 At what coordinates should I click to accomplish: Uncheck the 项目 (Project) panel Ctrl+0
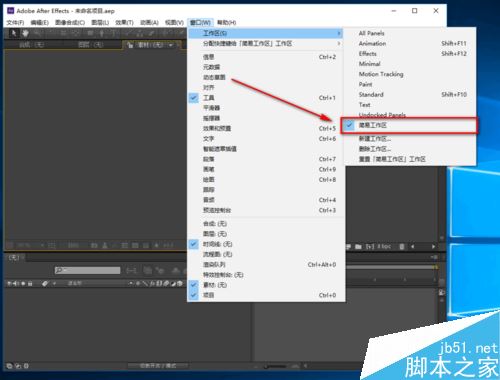(266, 295)
